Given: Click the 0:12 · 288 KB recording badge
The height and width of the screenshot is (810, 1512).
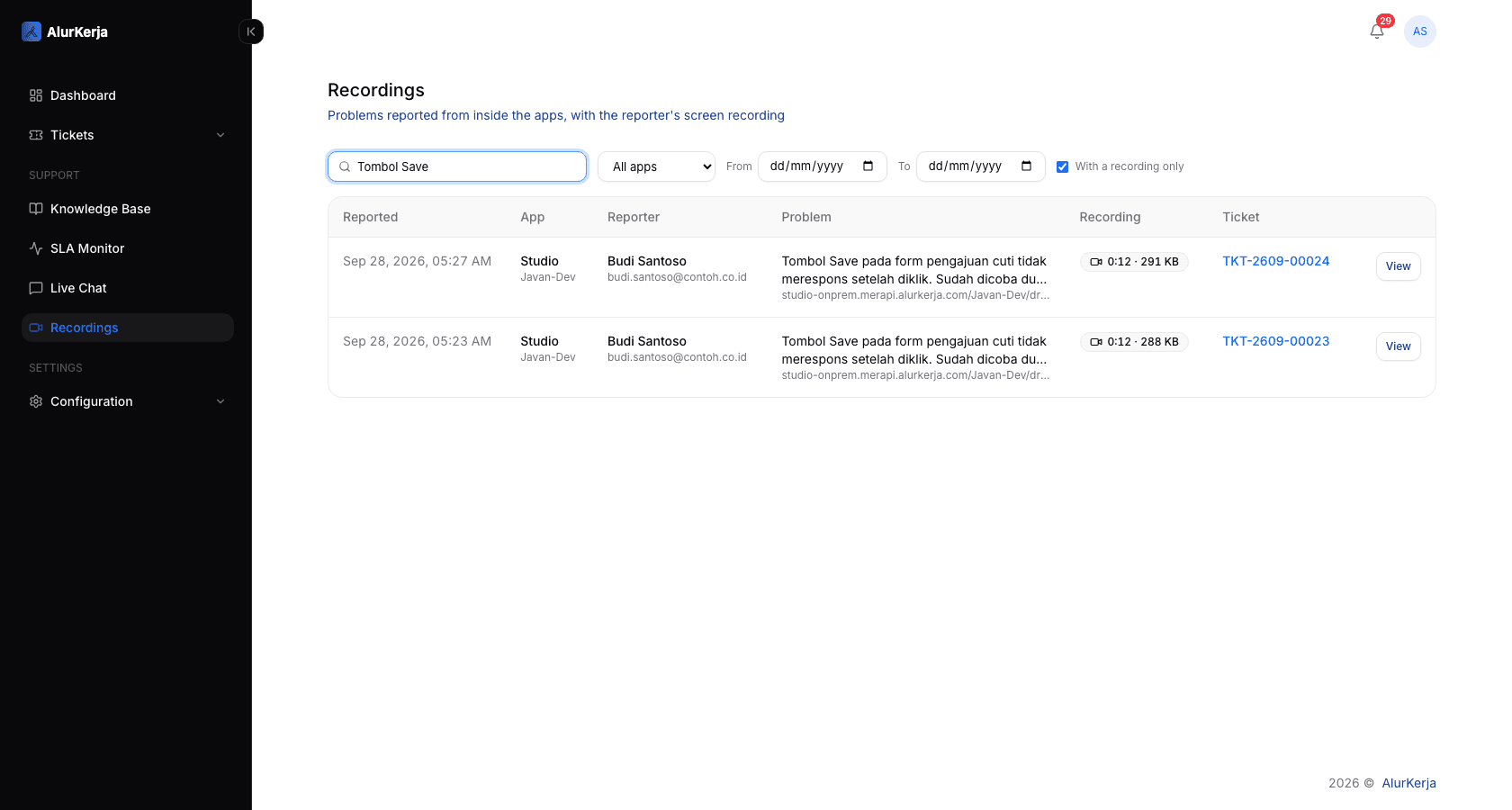Looking at the screenshot, I should pos(1134,342).
